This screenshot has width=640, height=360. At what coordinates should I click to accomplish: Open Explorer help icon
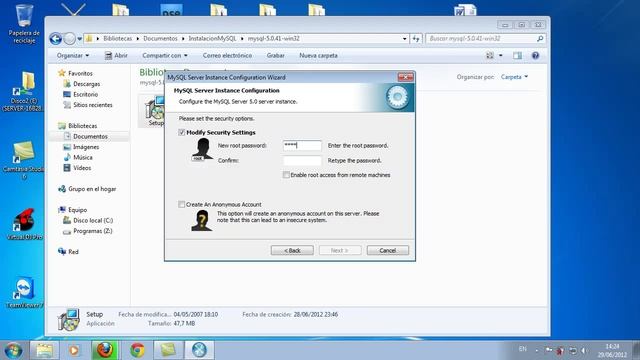(x=536, y=56)
